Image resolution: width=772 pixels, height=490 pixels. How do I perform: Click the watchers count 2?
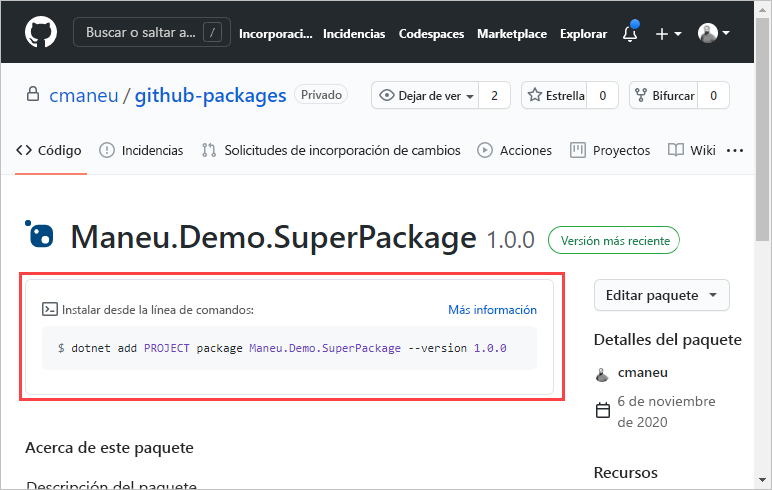494,96
